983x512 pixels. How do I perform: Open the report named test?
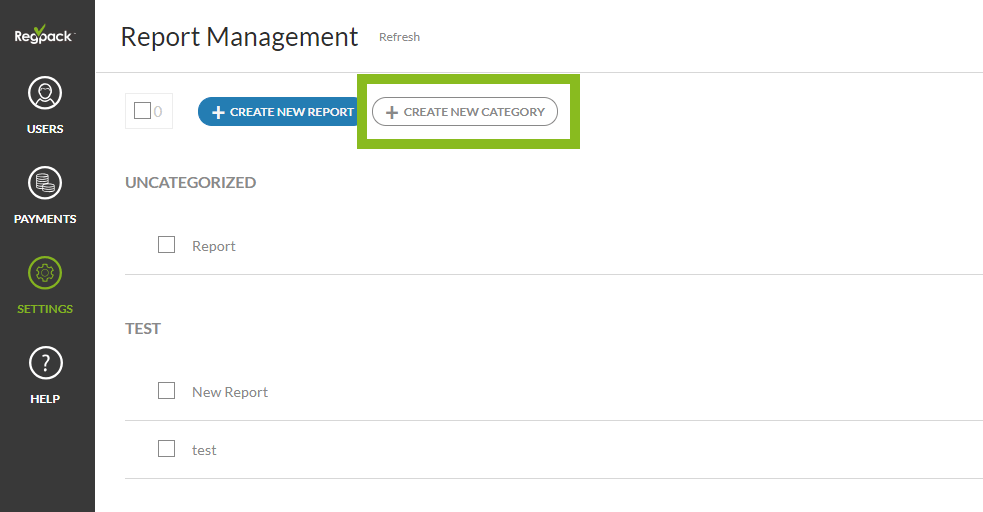pyautogui.click(x=204, y=450)
